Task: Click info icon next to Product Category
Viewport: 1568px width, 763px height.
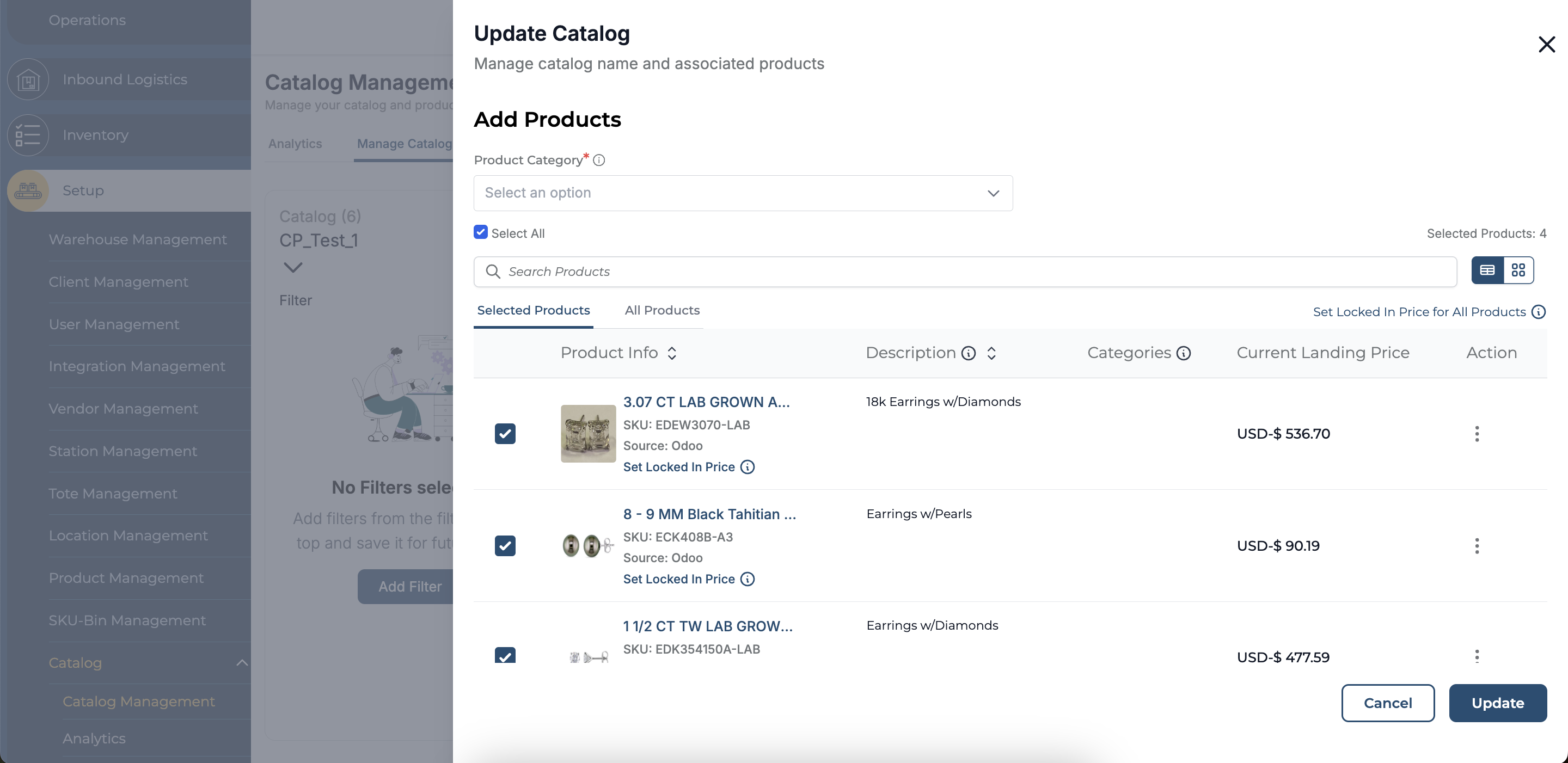Action: click(599, 160)
